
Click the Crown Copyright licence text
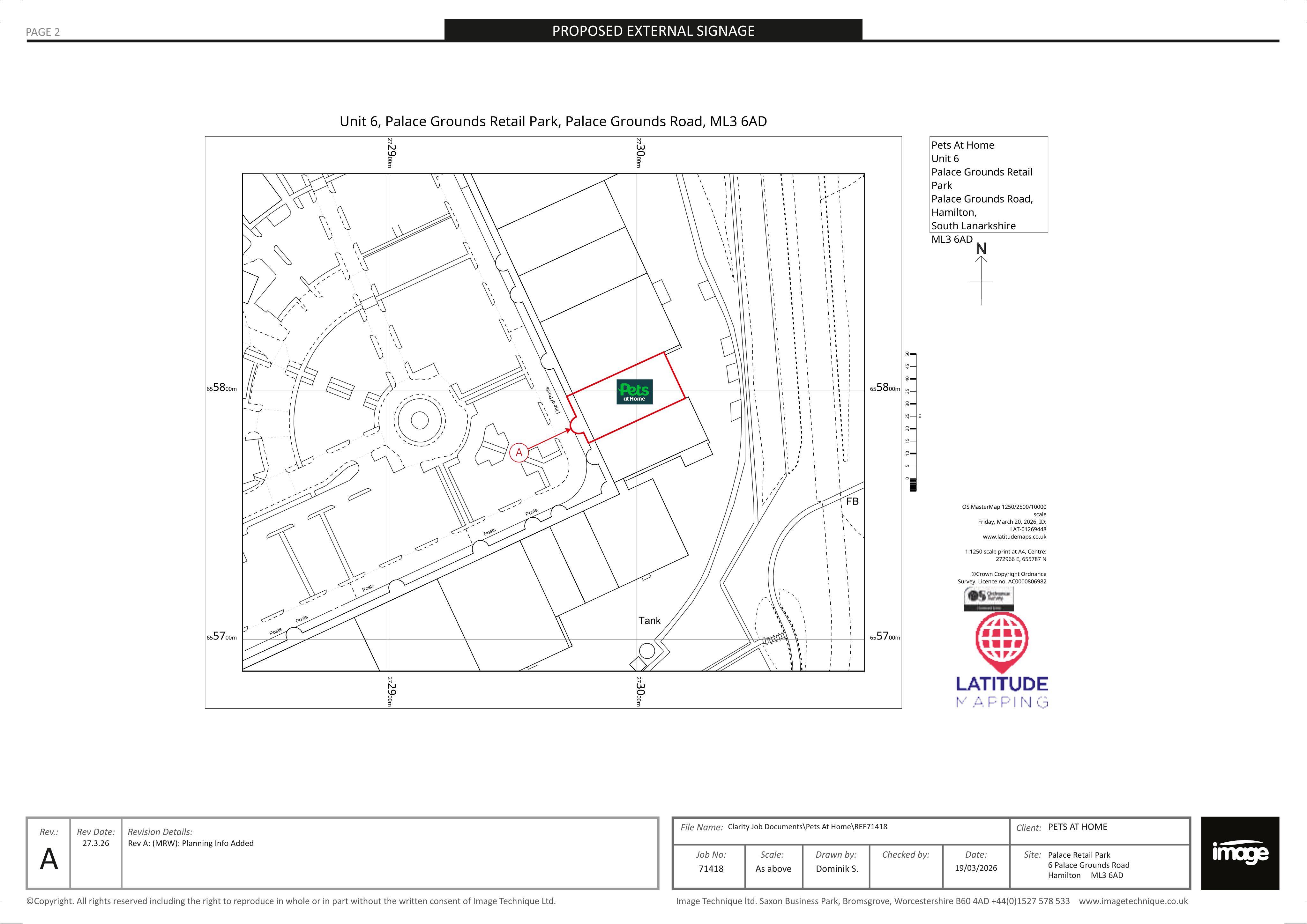(1003, 578)
